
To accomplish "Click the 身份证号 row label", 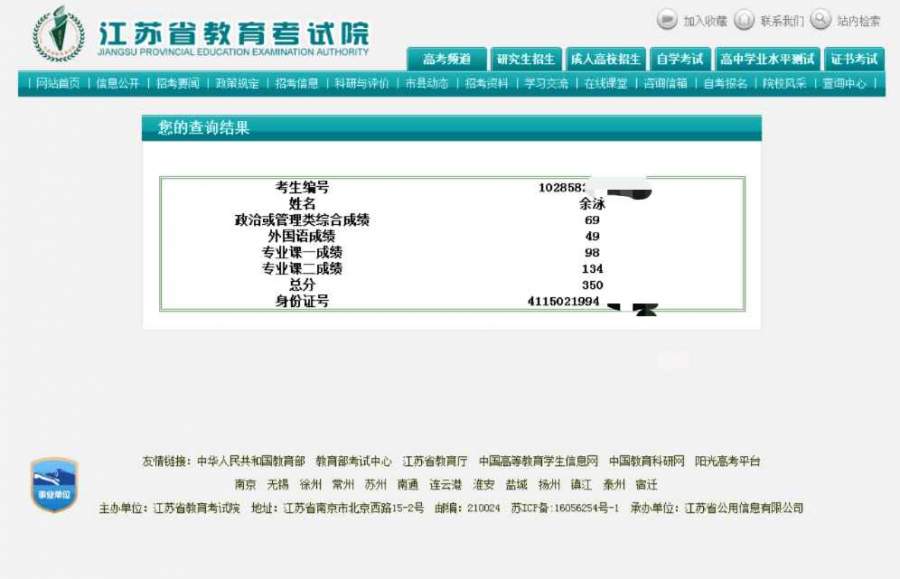I will [302, 301].
